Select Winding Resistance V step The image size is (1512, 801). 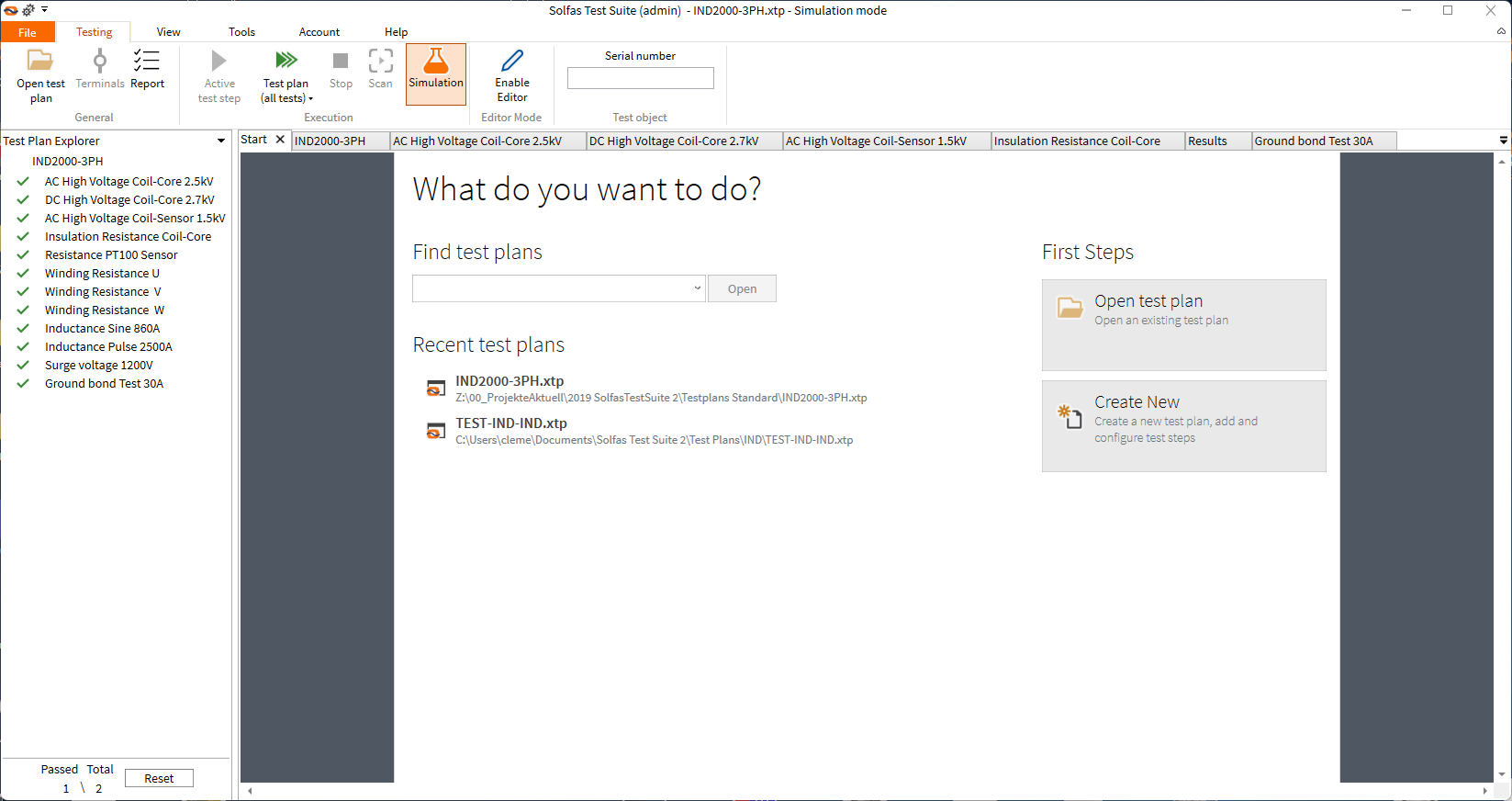[x=103, y=291]
